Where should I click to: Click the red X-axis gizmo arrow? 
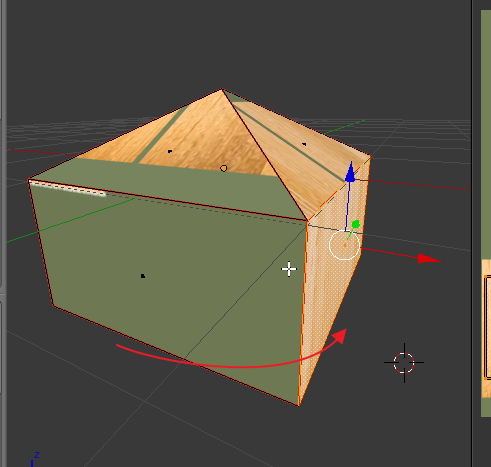coord(429,259)
